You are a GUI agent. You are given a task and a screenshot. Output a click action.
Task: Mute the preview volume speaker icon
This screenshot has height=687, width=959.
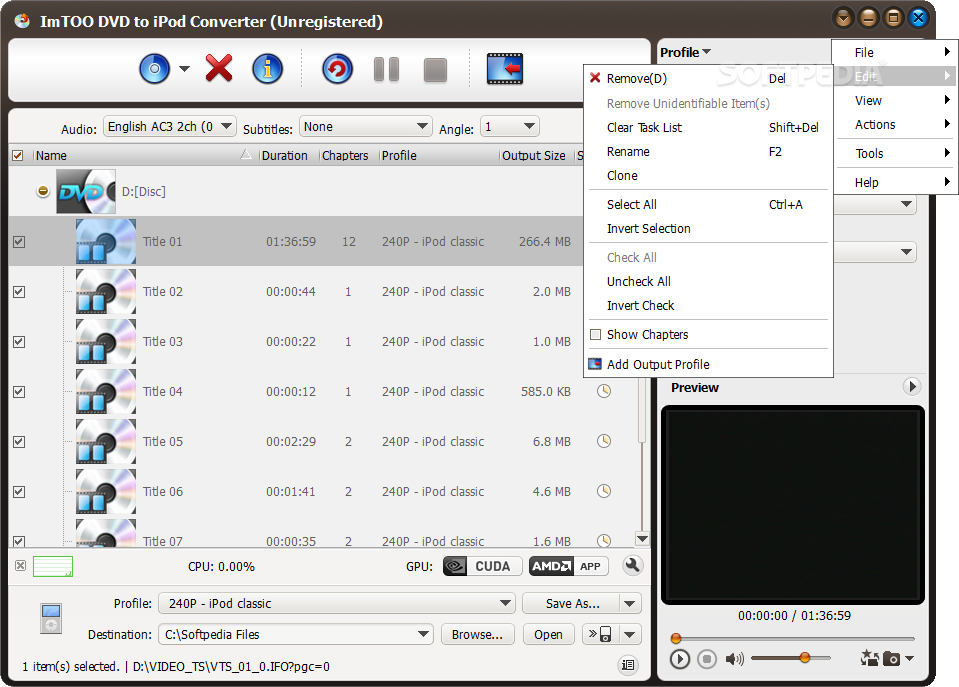coord(735,659)
